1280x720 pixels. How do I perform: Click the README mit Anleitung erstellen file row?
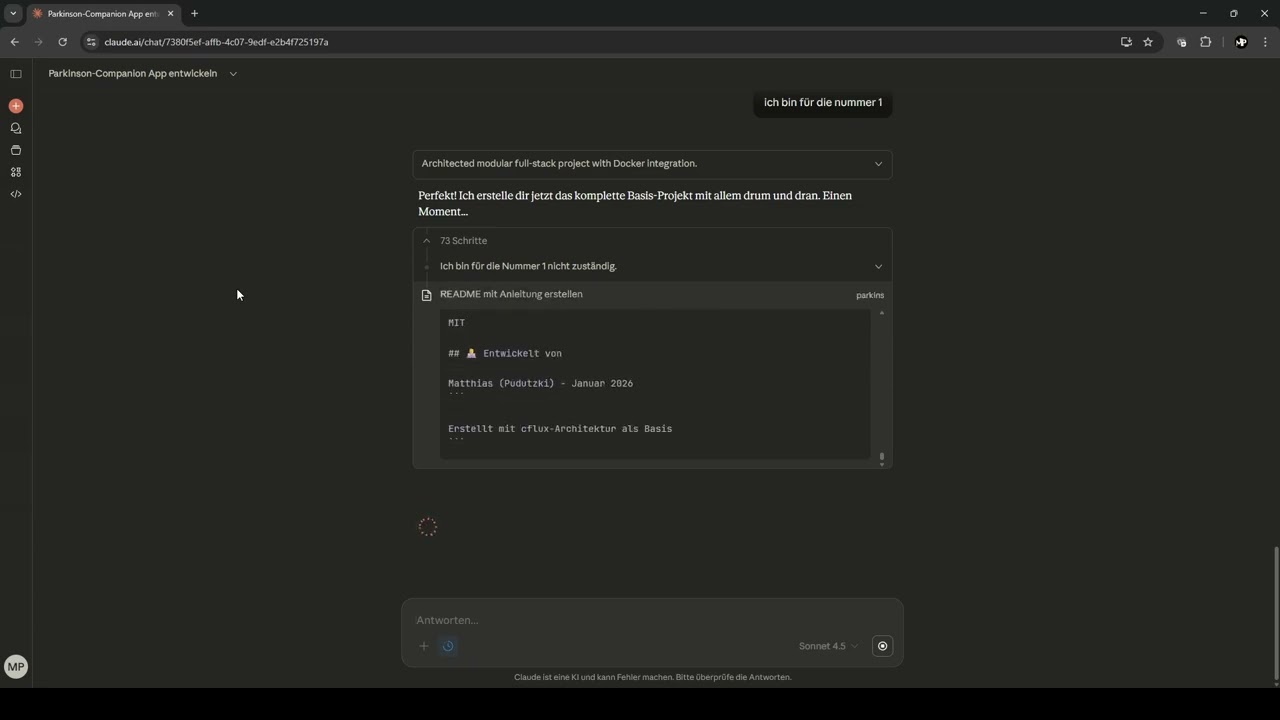click(652, 295)
